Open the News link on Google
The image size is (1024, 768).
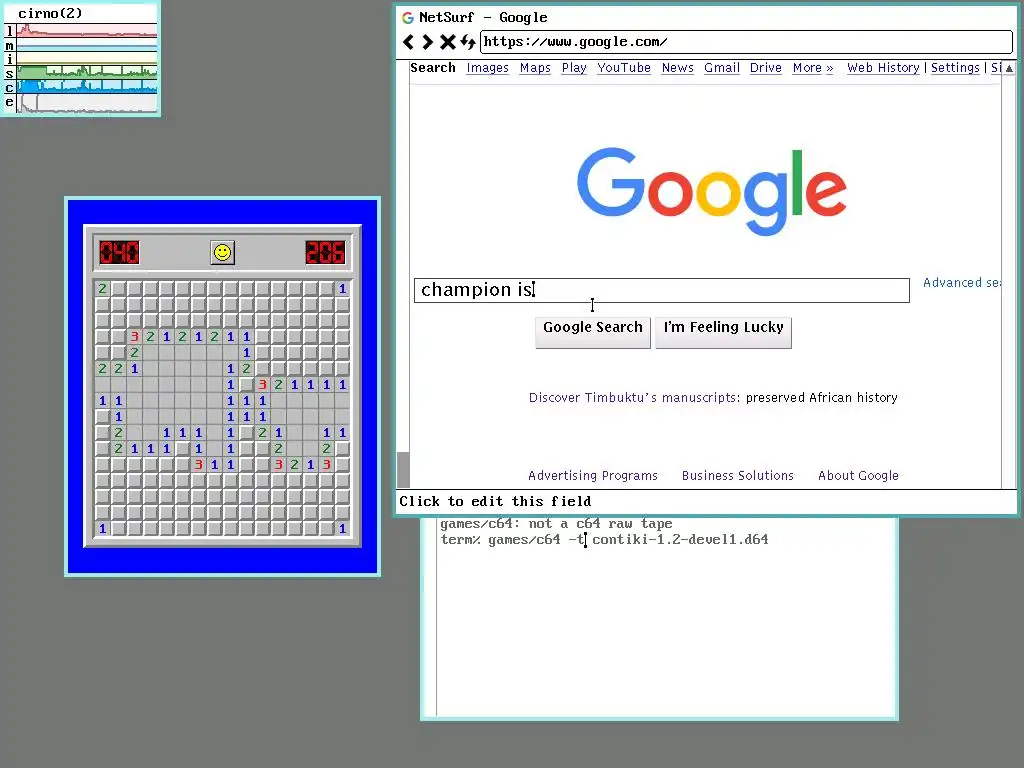[x=677, y=68]
